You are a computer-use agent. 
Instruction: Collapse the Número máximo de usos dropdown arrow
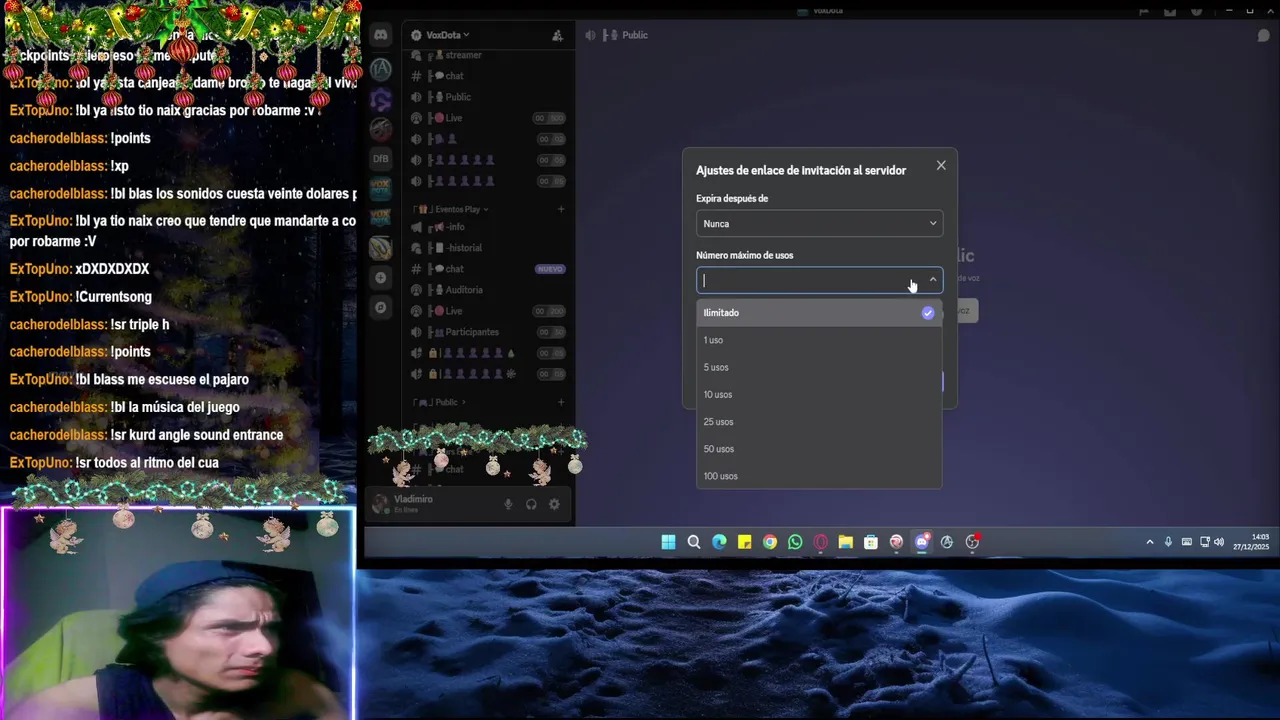pyautogui.click(x=933, y=280)
